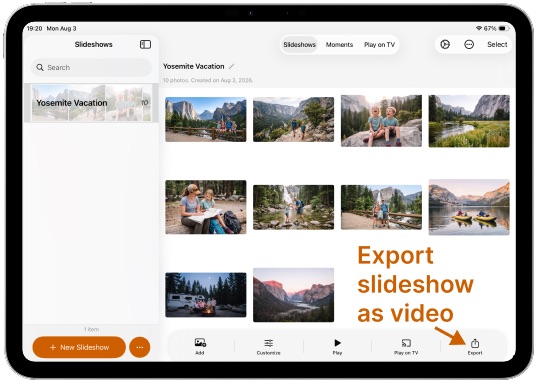539x384 pixels.
Task: Open two laughing kids on rock photo
Action: pyautogui.click(x=381, y=121)
